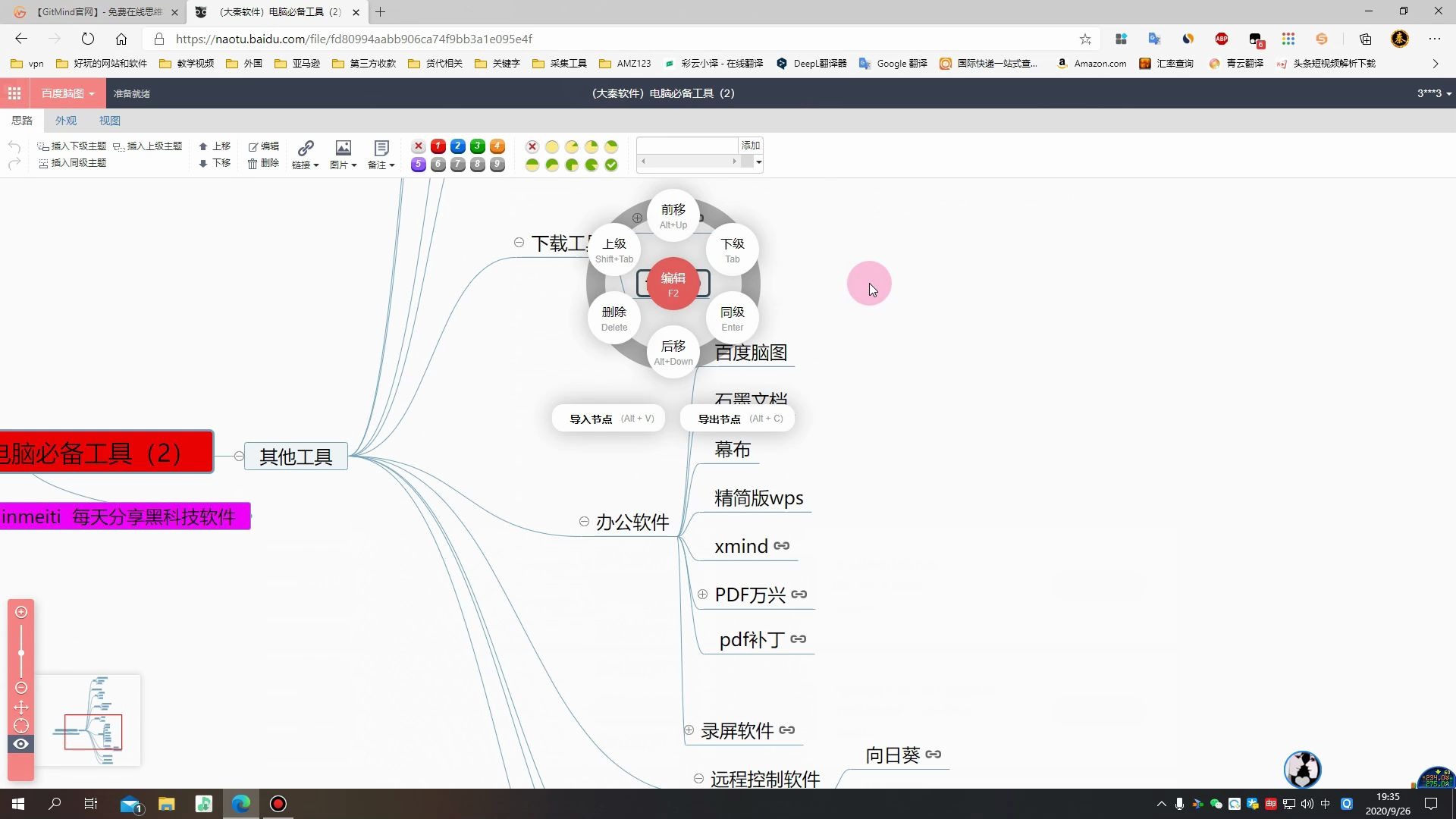Screen dimensions: 1456x819
Task: Open the 图片 dropdown arrow
Action: [x=353, y=165]
